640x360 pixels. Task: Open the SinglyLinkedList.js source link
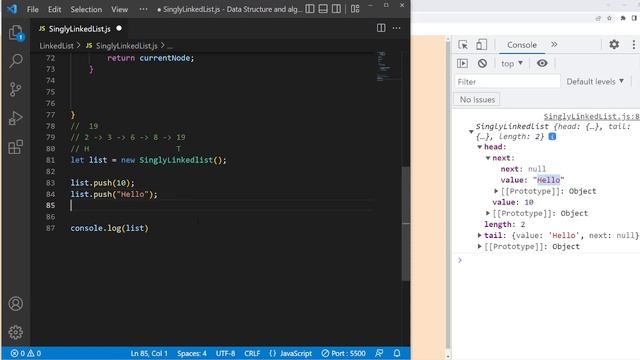(x=591, y=116)
